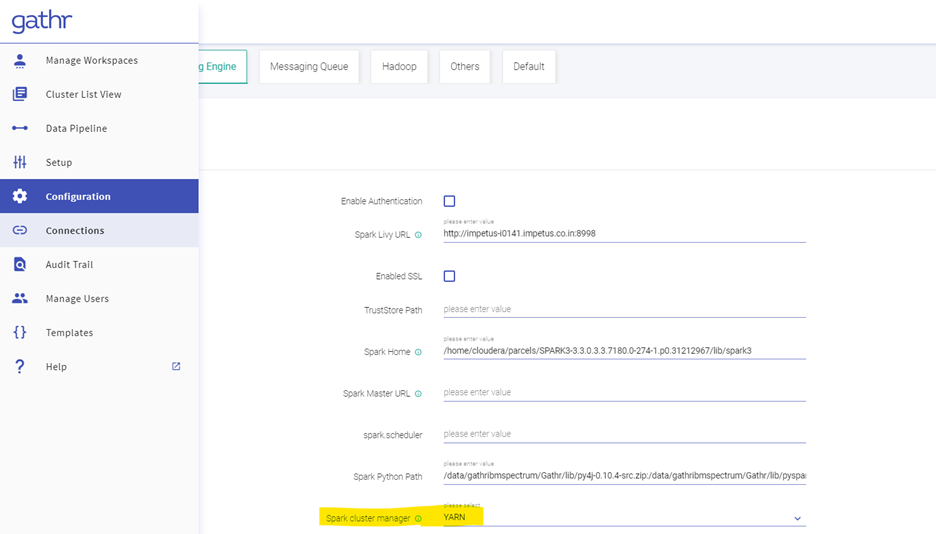The width and height of the screenshot is (936, 534).
Task: Click the Setup sliders icon
Action: tap(20, 162)
